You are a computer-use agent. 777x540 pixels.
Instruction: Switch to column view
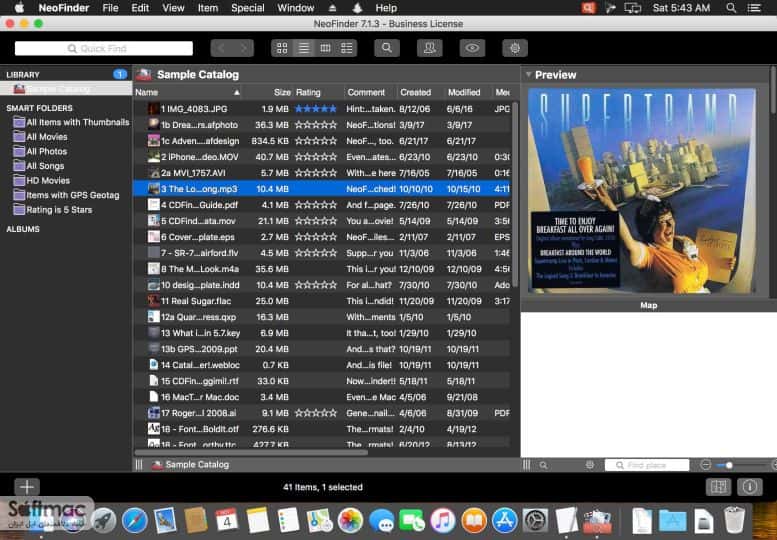coord(325,48)
